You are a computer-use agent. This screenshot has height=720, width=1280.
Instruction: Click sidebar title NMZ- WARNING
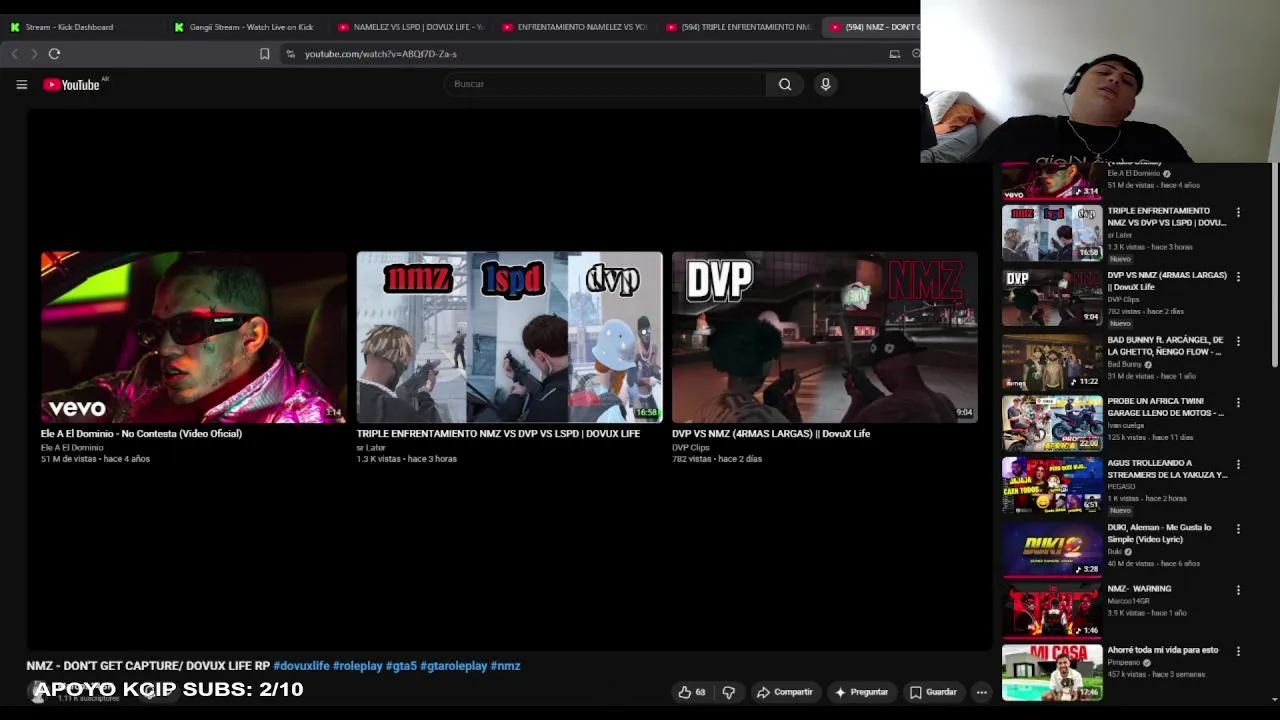click(x=1139, y=589)
